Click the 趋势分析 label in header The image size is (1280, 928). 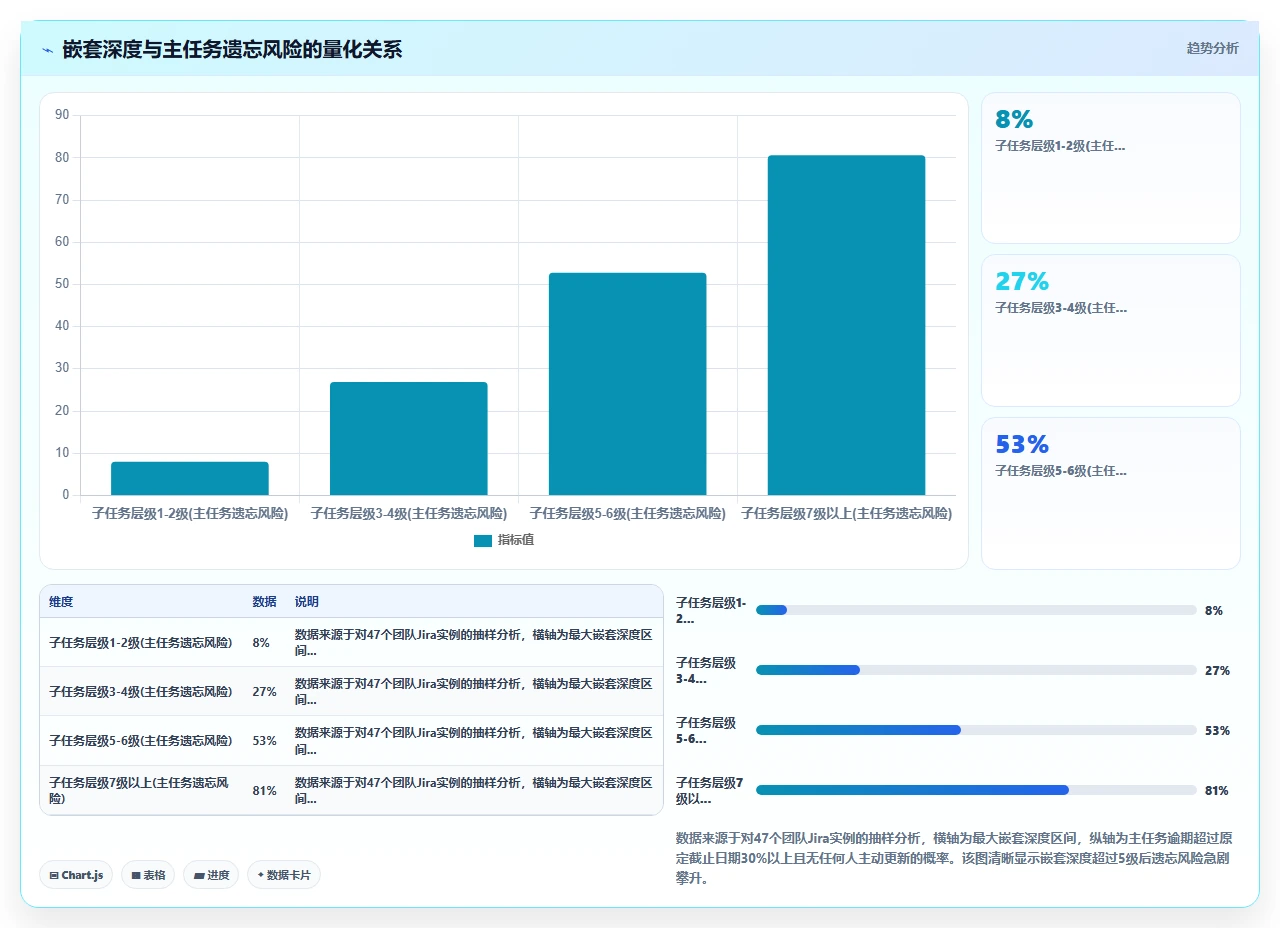coord(1212,48)
